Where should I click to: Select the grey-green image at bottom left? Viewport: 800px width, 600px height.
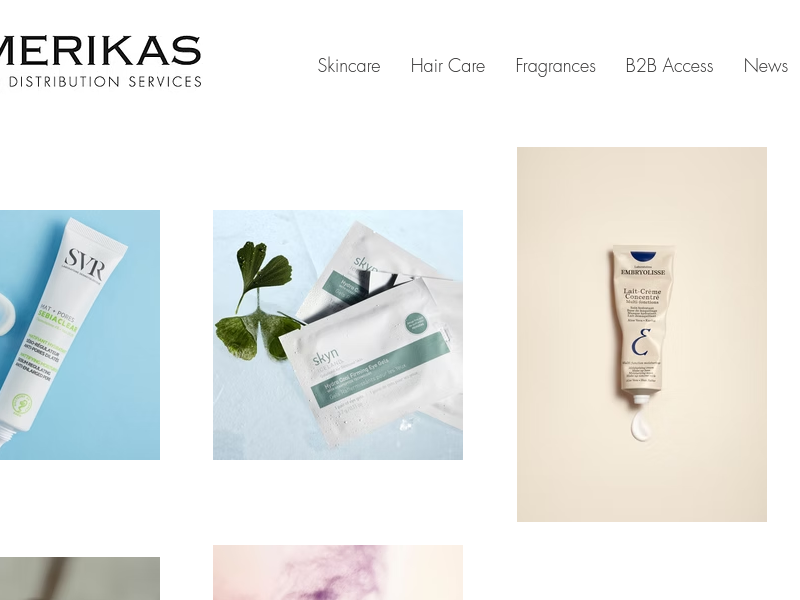(x=80, y=579)
